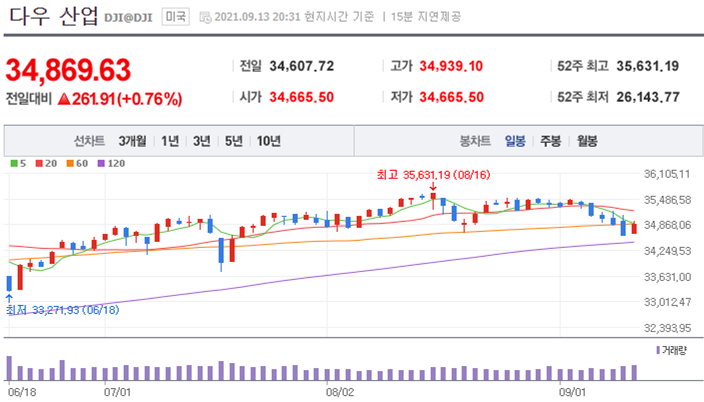Click the green 5-day moving average swatch
Viewport: 704px width, 402px height.
coord(14,163)
